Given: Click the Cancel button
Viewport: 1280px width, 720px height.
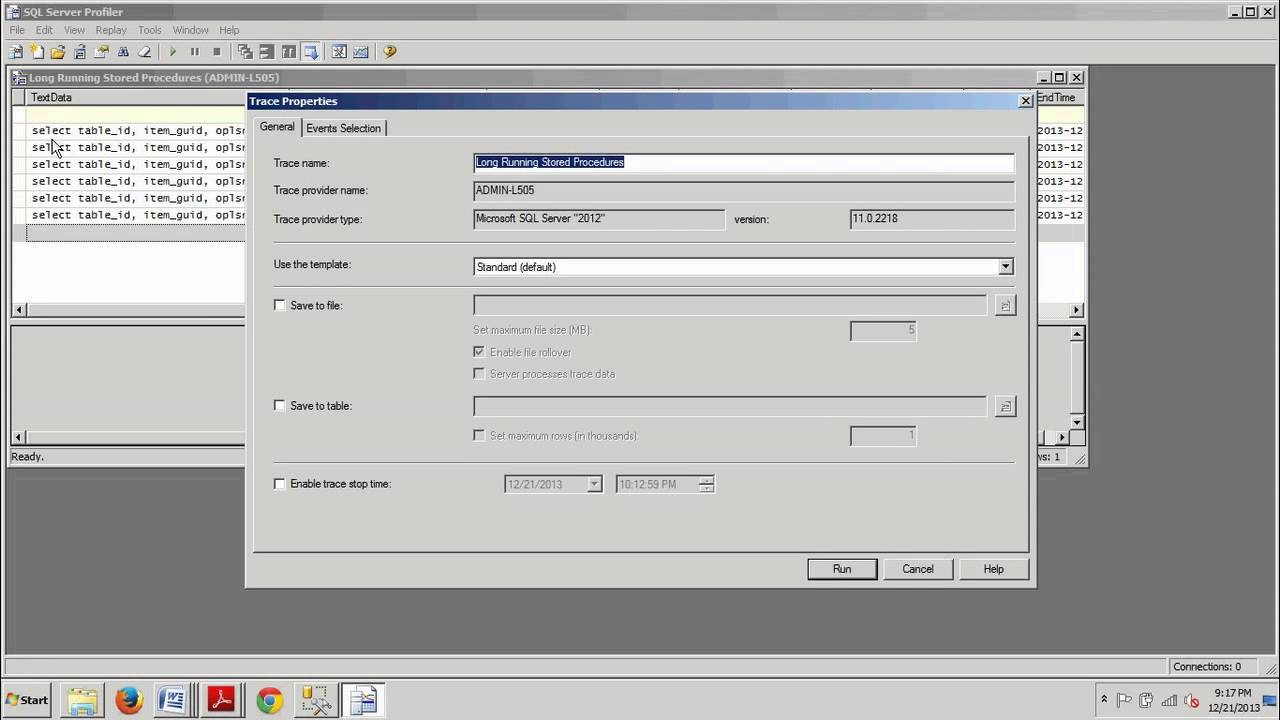Looking at the screenshot, I should tap(918, 569).
